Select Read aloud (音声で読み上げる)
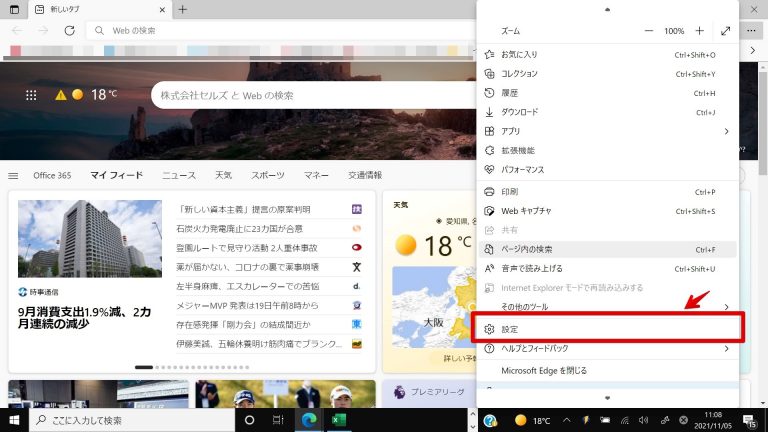The image size is (768, 432). (x=607, y=268)
